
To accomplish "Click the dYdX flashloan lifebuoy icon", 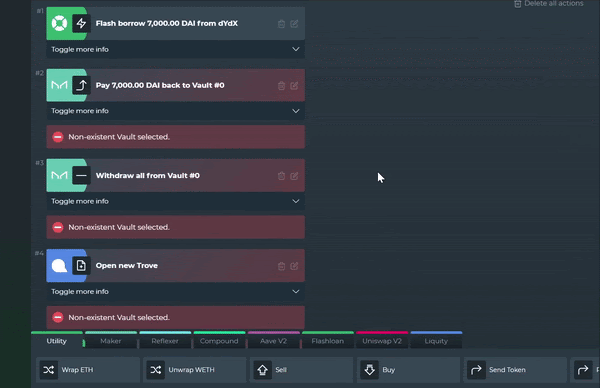I will tap(59, 23).
